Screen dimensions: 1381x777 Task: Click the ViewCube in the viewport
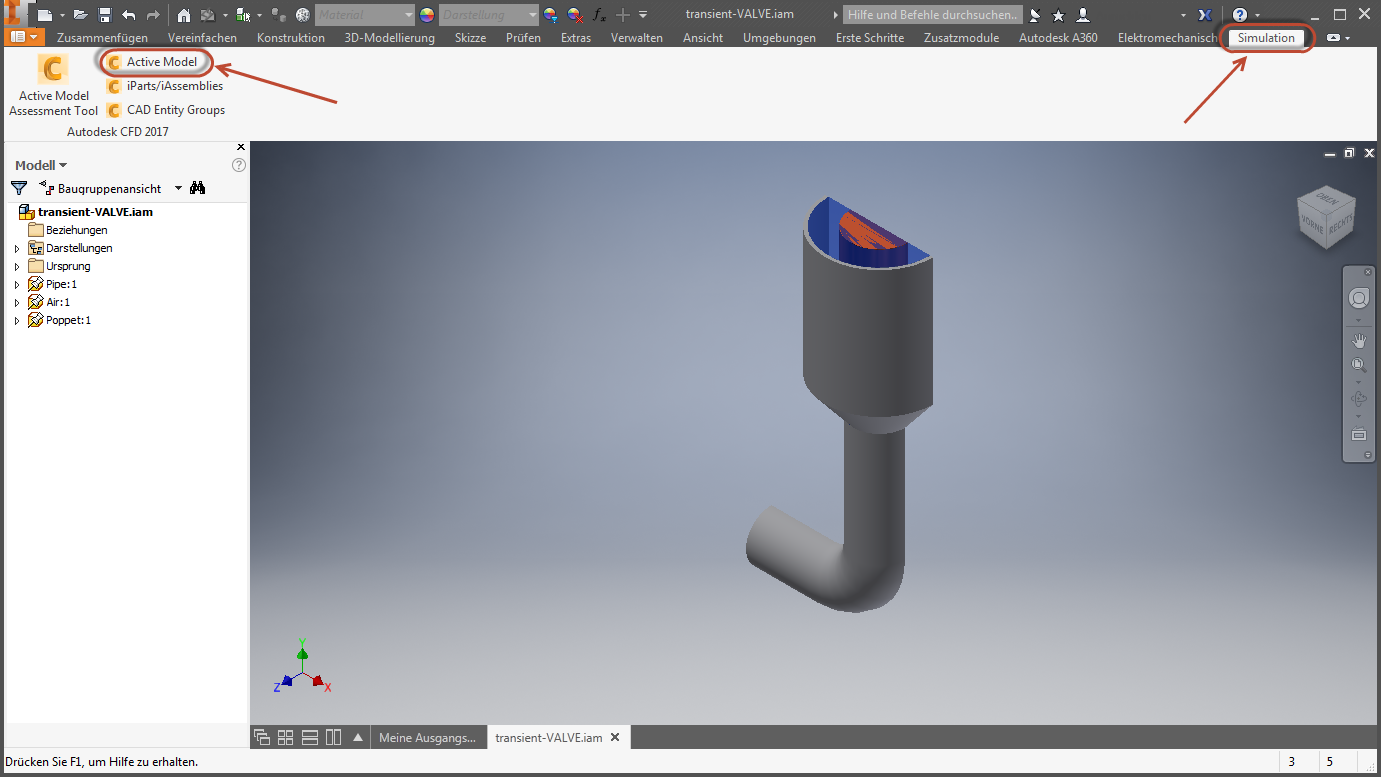[1326, 217]
